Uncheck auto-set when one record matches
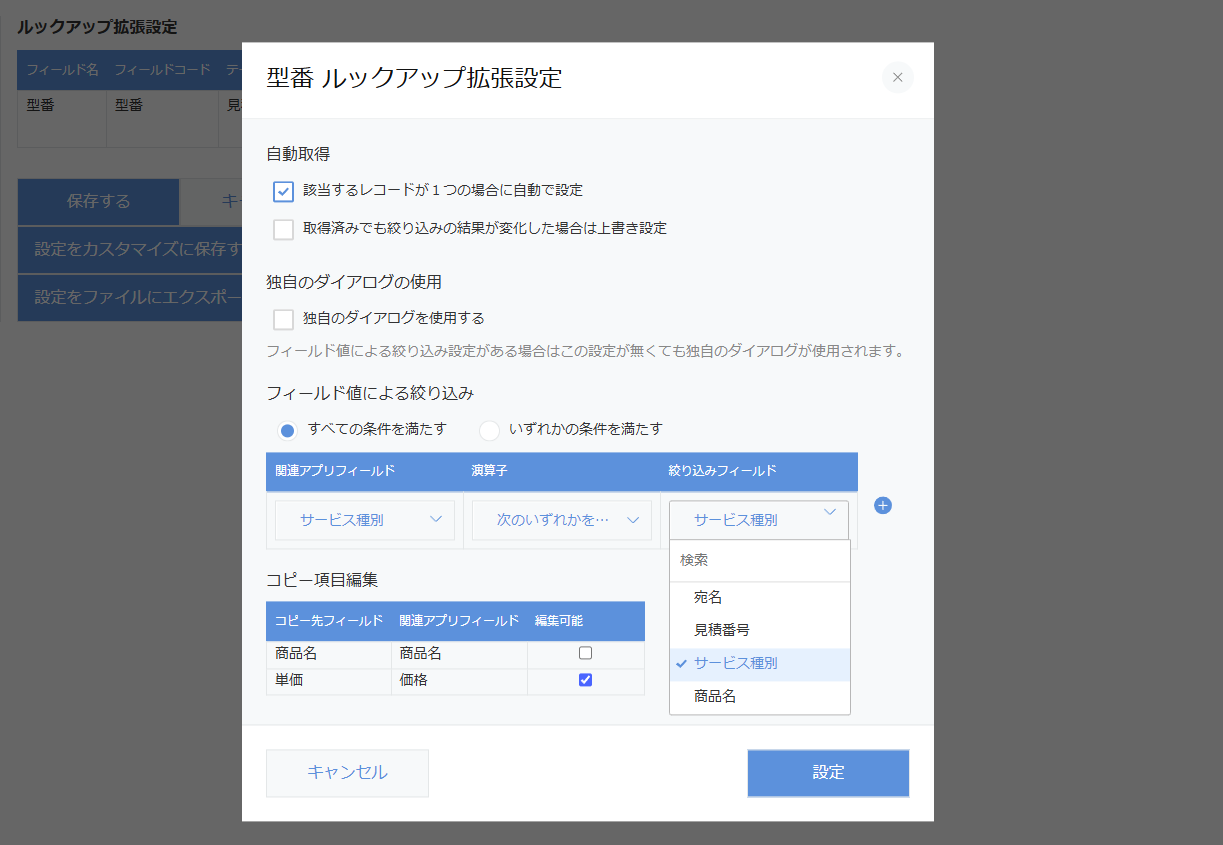Screen dimensions: 1223x845 [283, 191]
